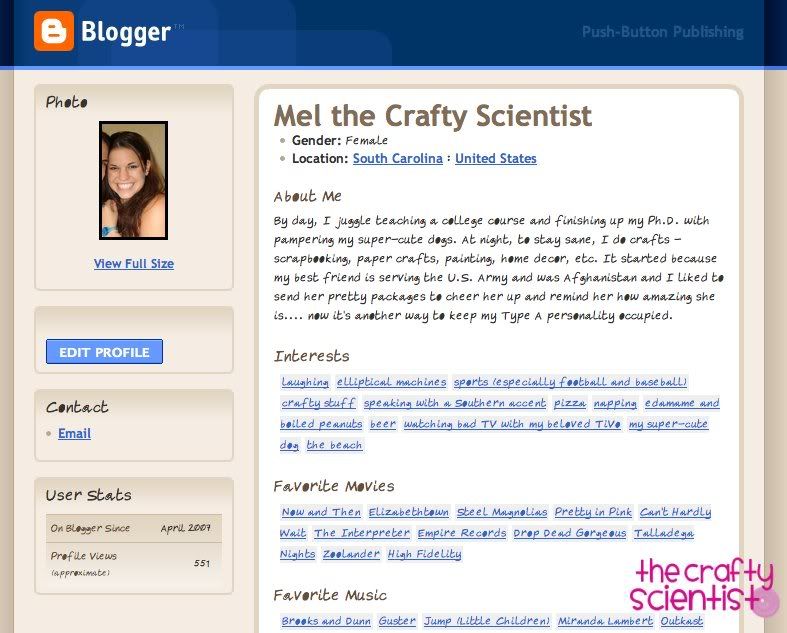Click the crafty stuff interest link
This screenshot has height=633, width=787.
coord(318,403)
